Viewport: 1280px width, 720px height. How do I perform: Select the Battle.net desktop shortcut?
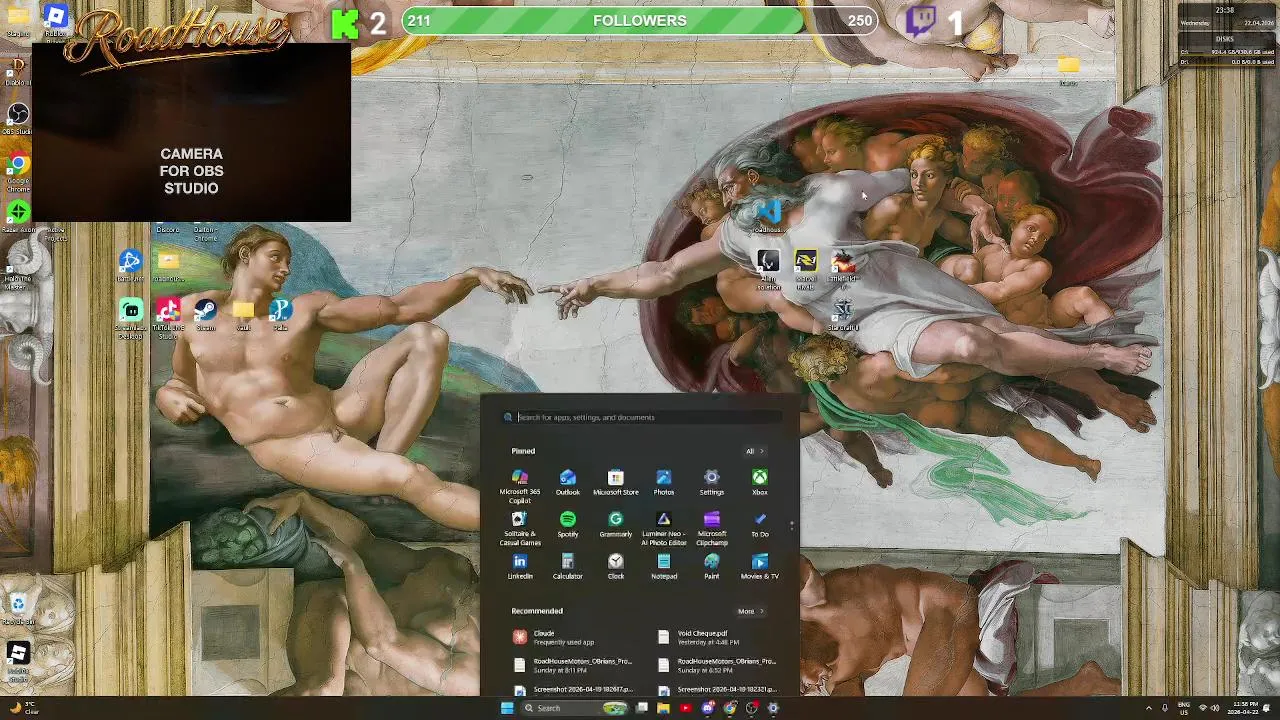[130, 266]
